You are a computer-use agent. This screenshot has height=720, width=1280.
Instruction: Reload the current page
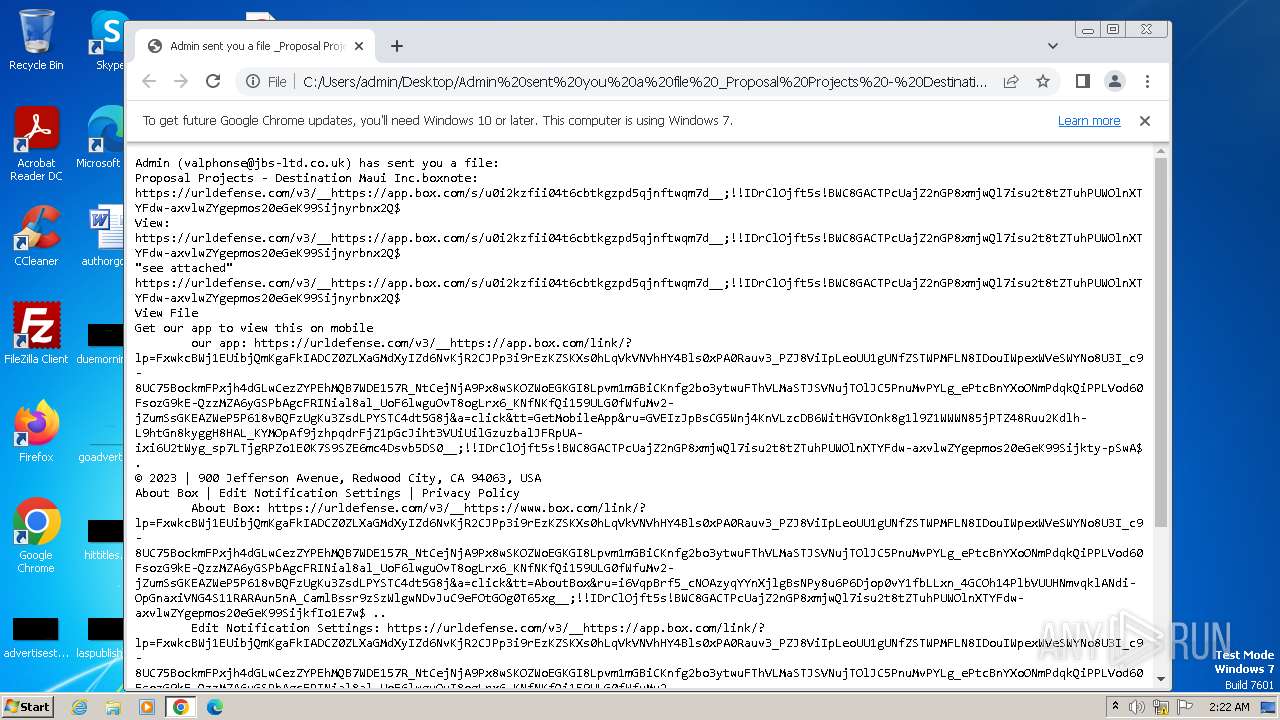[x=213, y=81]
